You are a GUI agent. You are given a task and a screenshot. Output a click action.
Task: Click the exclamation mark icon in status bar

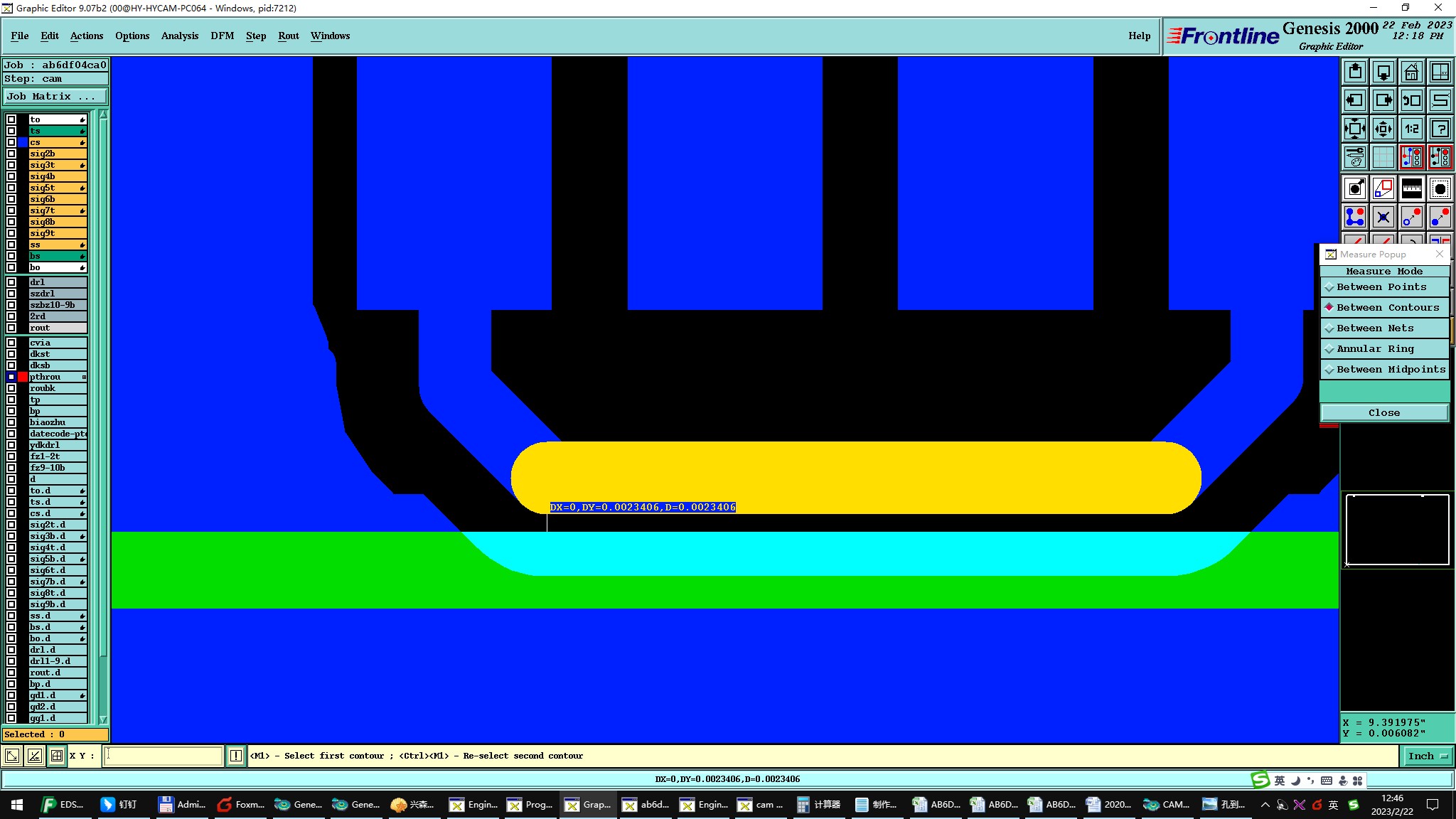click(x=236, y=756)
